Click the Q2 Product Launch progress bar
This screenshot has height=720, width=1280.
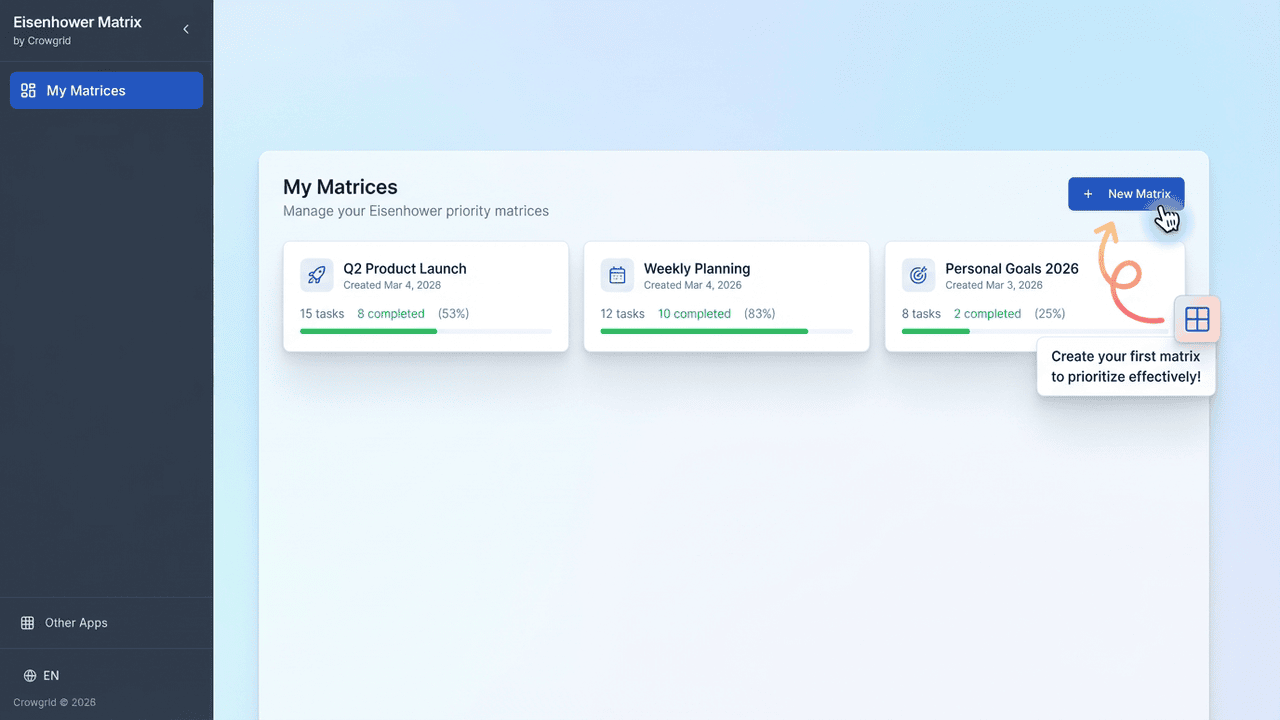tap(425, 331)
